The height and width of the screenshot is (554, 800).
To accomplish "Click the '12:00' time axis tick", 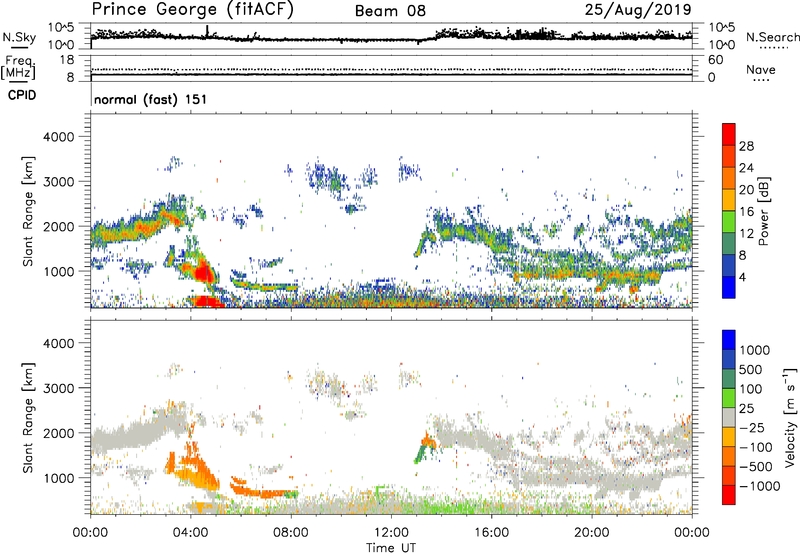I will pyautogui.click(x=391, y=533).
